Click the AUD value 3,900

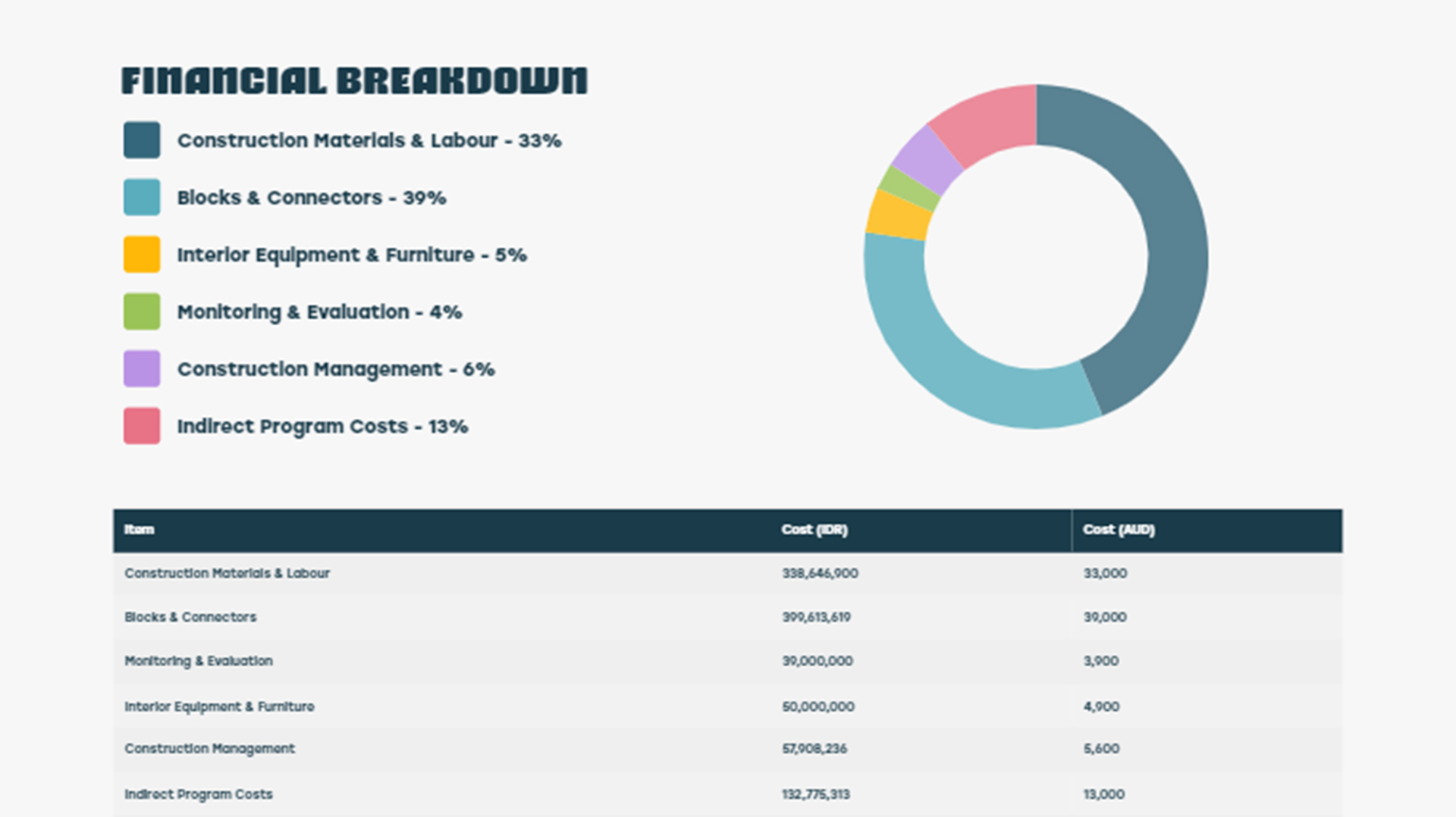[1101, 662]
